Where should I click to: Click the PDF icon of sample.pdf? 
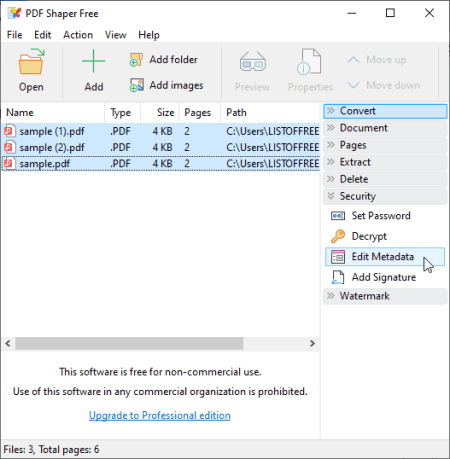pos(10,163)
